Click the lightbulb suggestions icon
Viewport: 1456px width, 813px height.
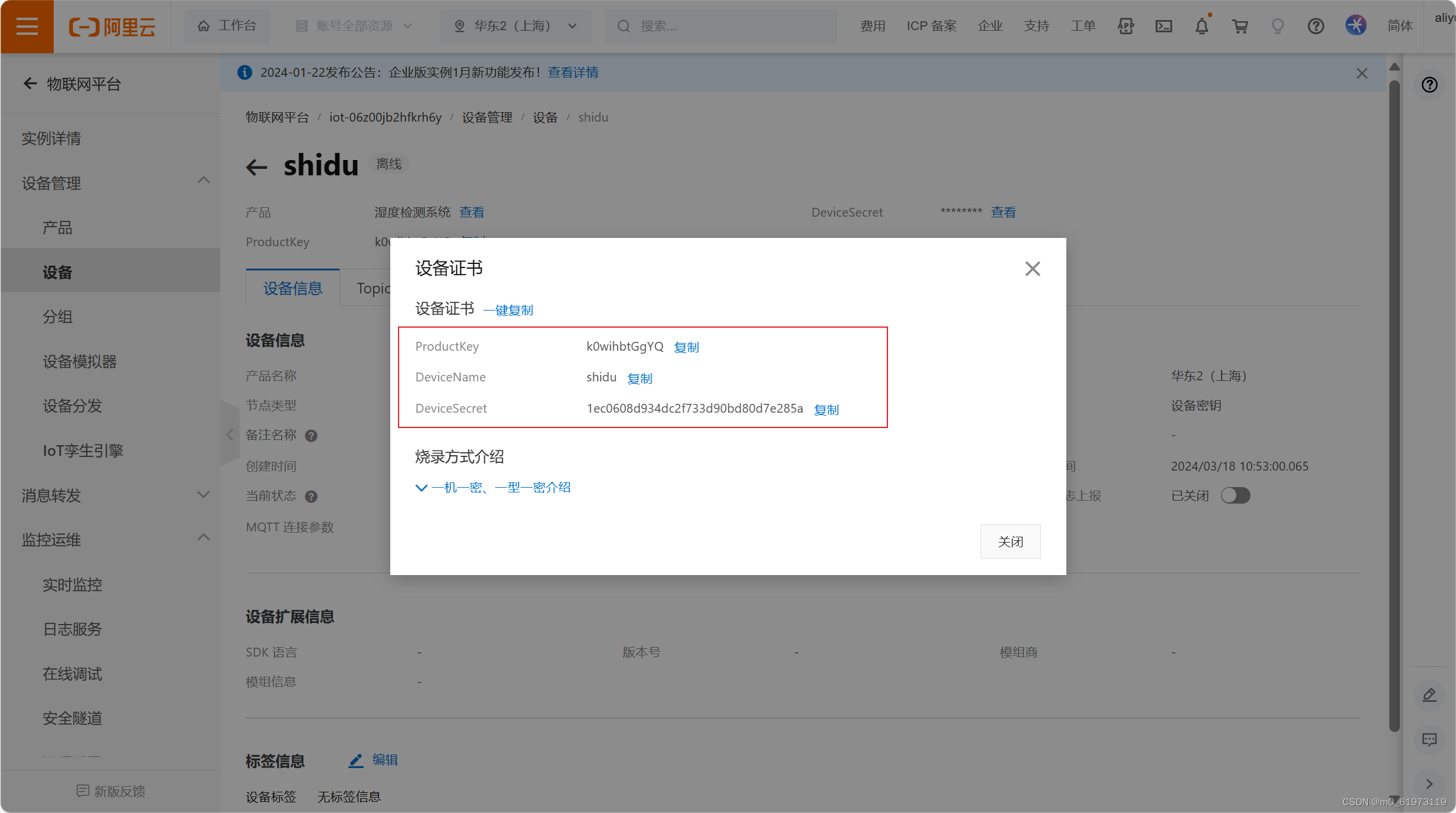tap(1278, 26)
